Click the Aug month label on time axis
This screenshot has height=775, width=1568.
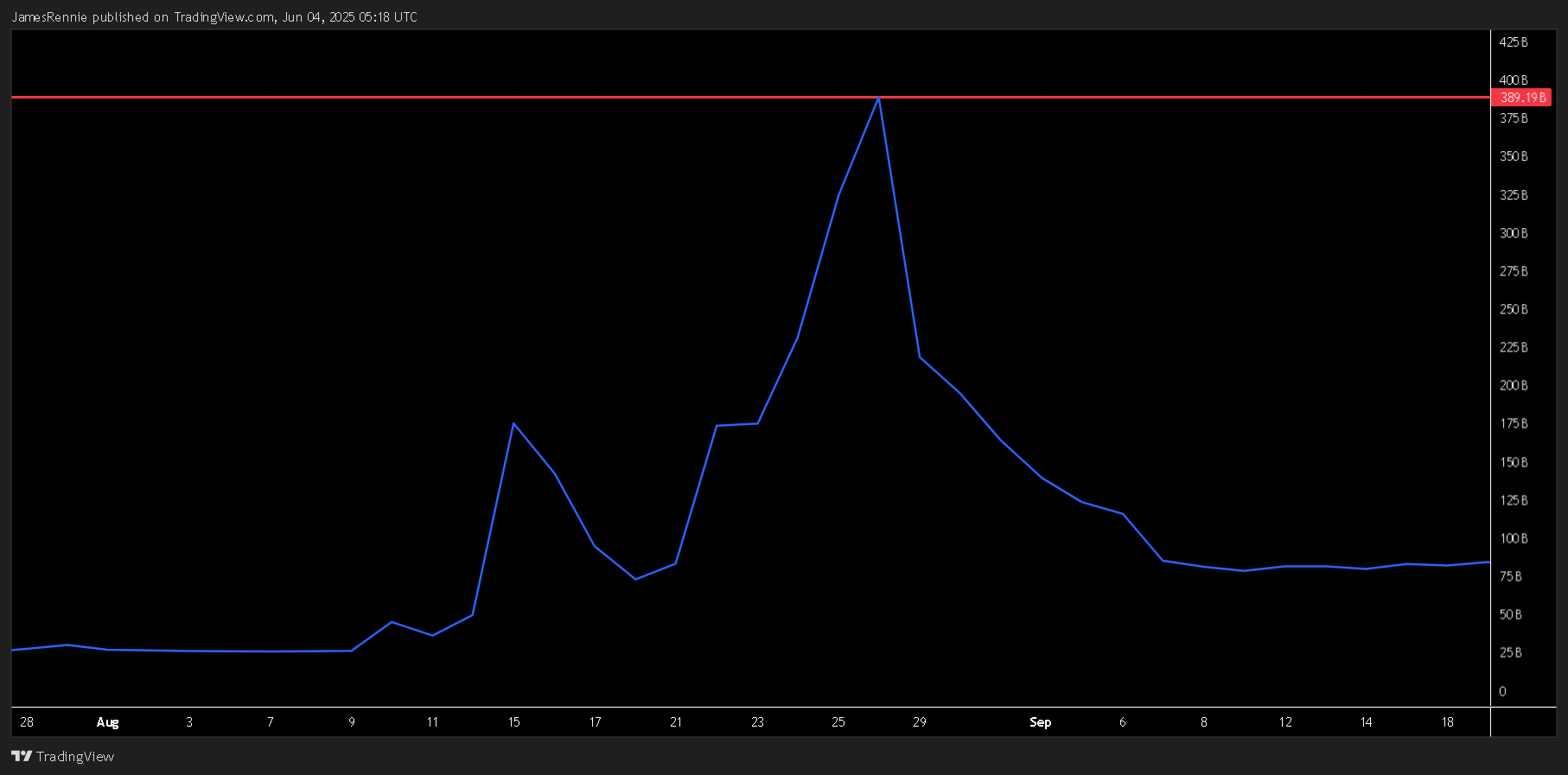pos(108,722)
